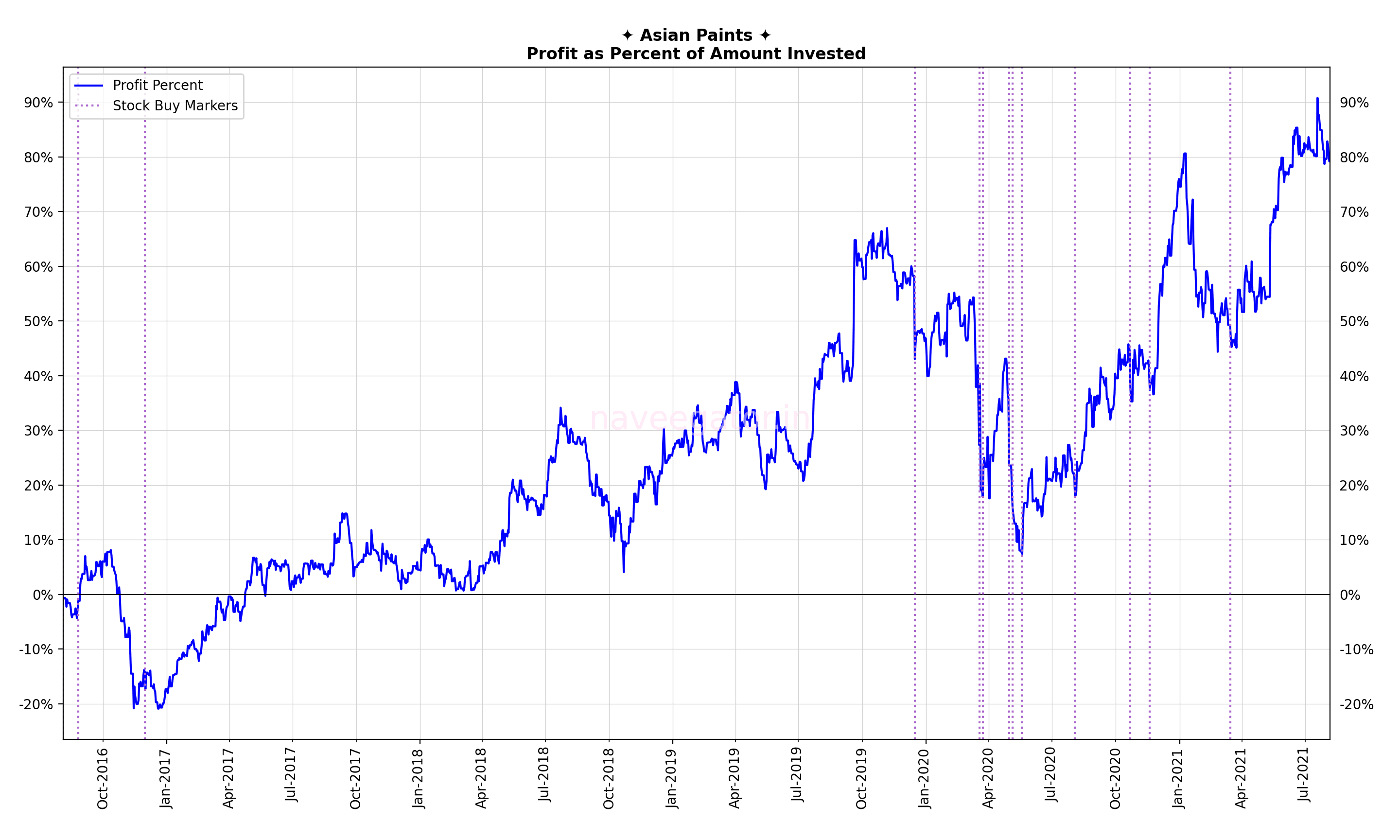1400x840 pixels.
Task: Click the Jul-2021 x-axis label
Action: tap(1304, 774)
